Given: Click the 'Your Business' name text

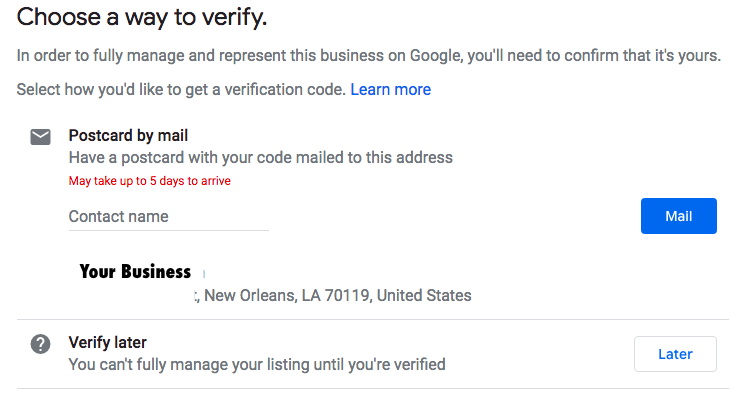Looking at the screenshot, I should (135, 271).
